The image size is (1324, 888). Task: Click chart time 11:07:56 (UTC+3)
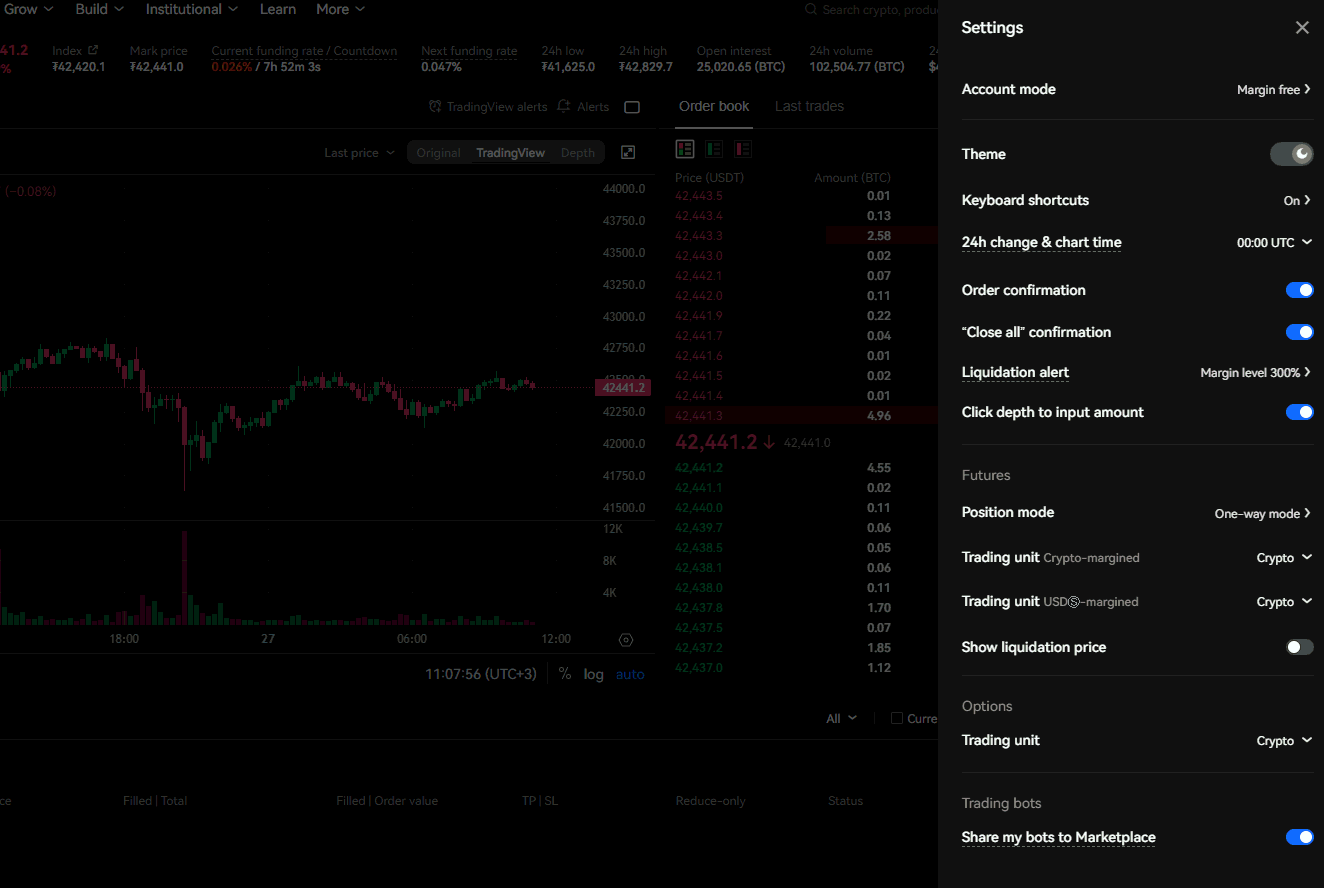click(x=481, y=674)
